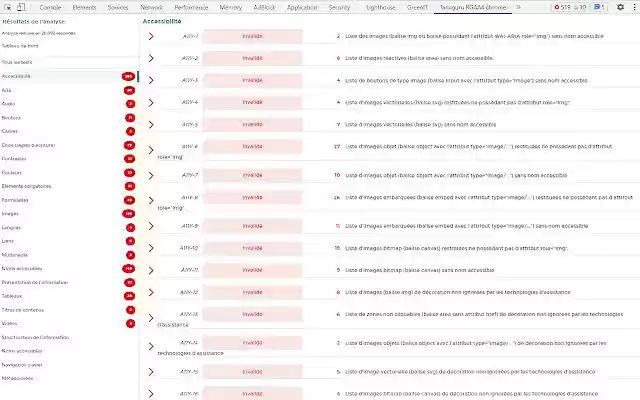Expand the A11Y-12 result row
This screenshot has width=640, height=400.
pyautogui.click(x=151, y=292)
